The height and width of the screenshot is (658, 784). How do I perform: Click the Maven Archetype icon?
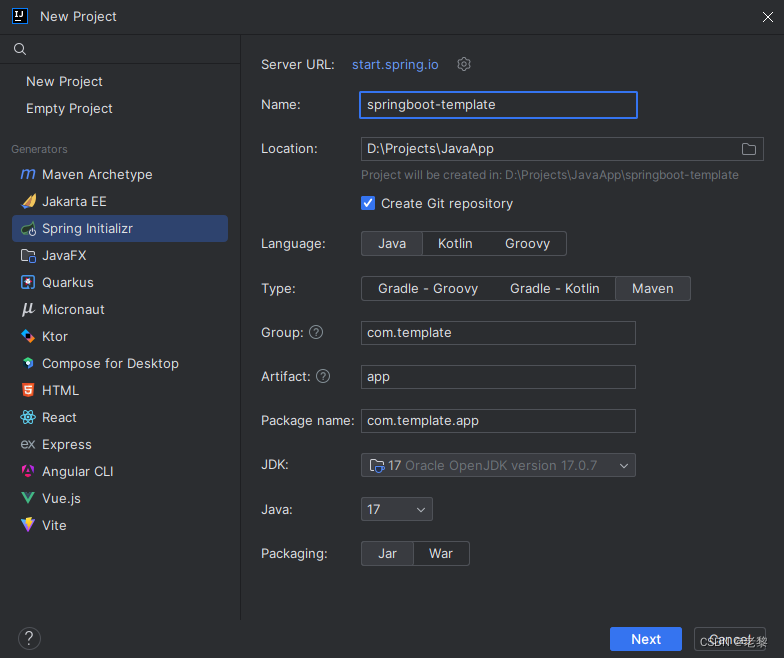[28, 174]
